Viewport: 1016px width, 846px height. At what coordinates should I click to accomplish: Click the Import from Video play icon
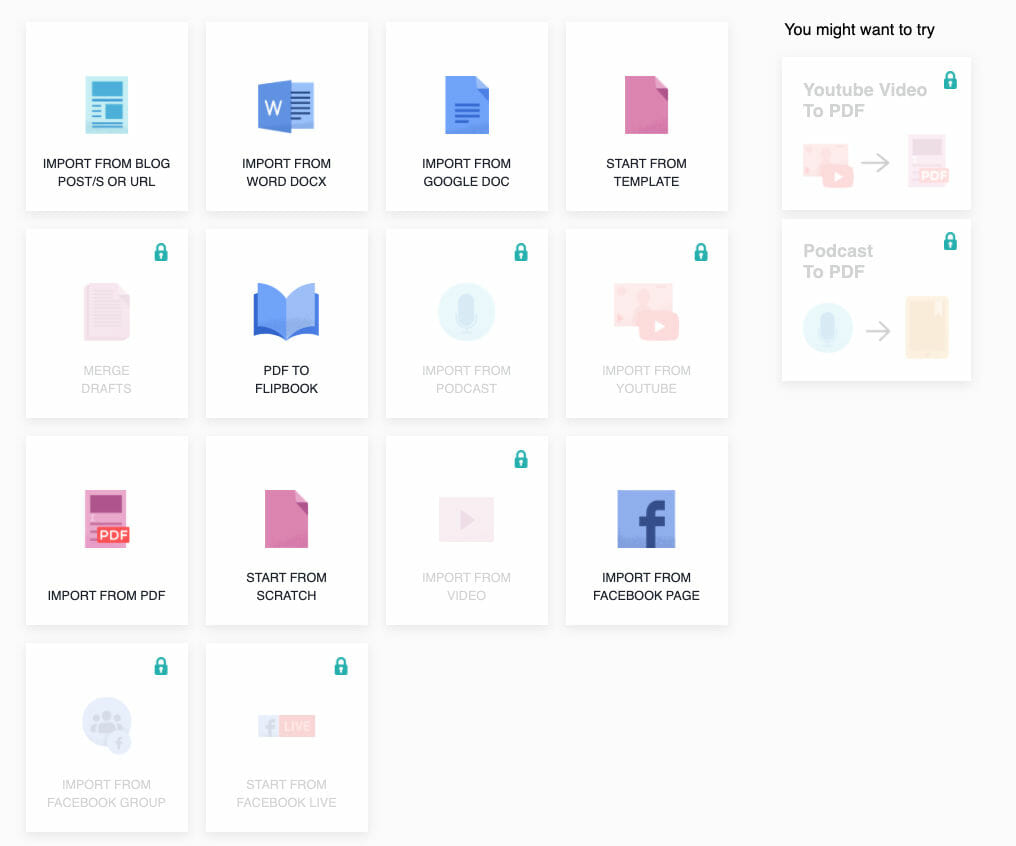(467, 518)
